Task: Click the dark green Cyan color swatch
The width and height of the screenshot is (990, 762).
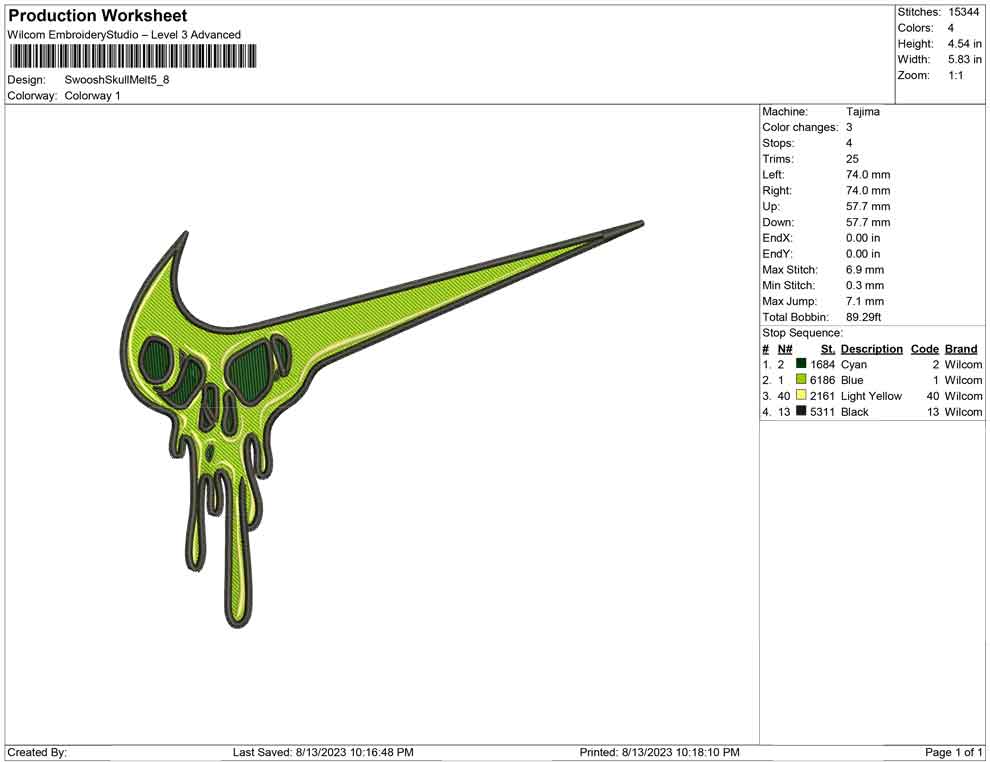Action: tap(801, 364)
